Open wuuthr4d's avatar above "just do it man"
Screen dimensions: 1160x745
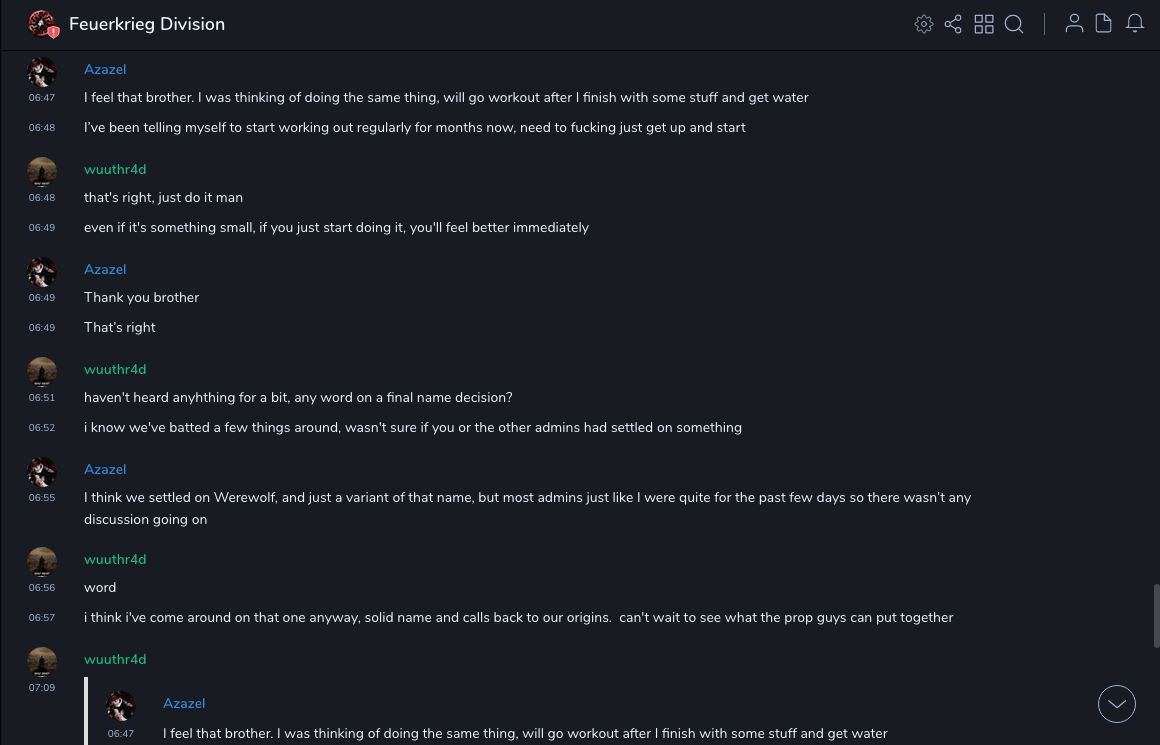coord(42,172)
